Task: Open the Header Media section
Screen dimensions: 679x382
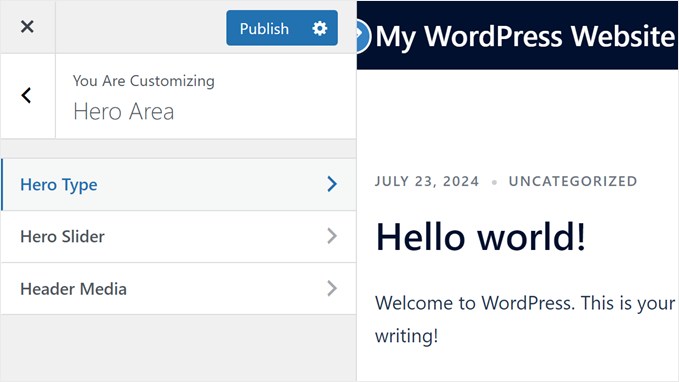Action: coord(178,288)
